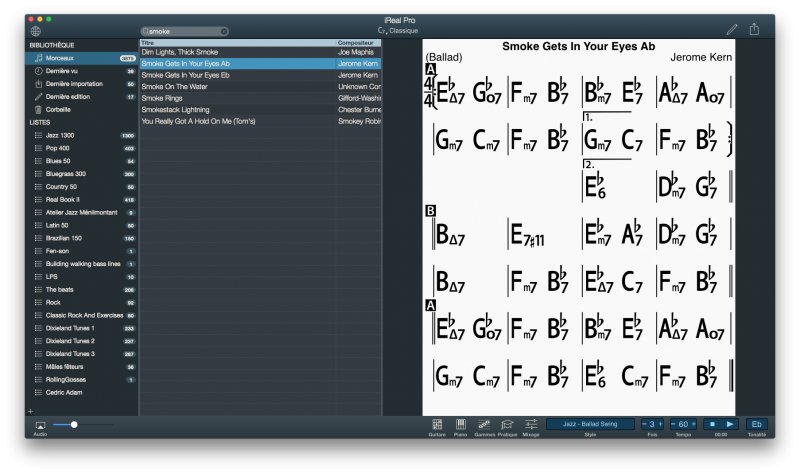Start playback with the play button
Image resolution: width=800 pixels, height=474 pixels.
pos(730,424)
